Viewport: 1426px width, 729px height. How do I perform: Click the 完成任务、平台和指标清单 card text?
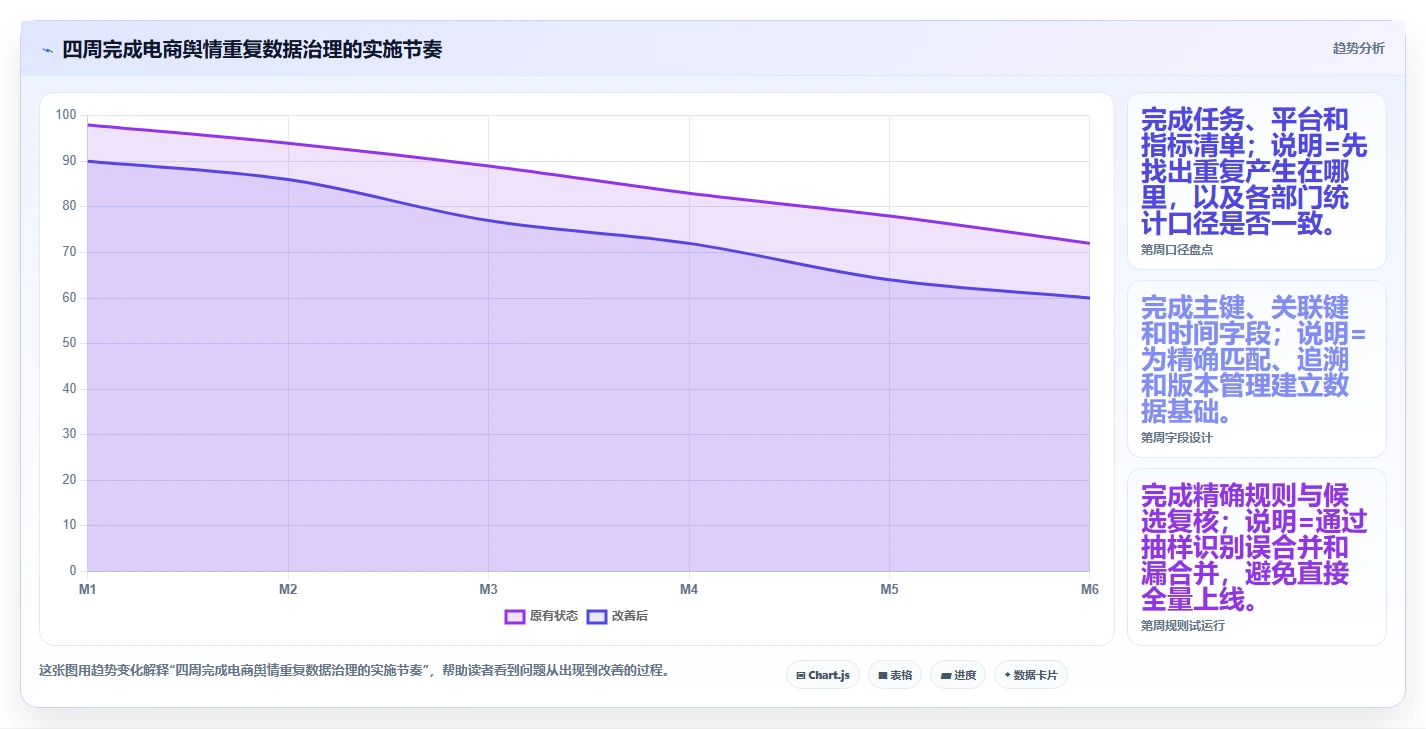1256,172
